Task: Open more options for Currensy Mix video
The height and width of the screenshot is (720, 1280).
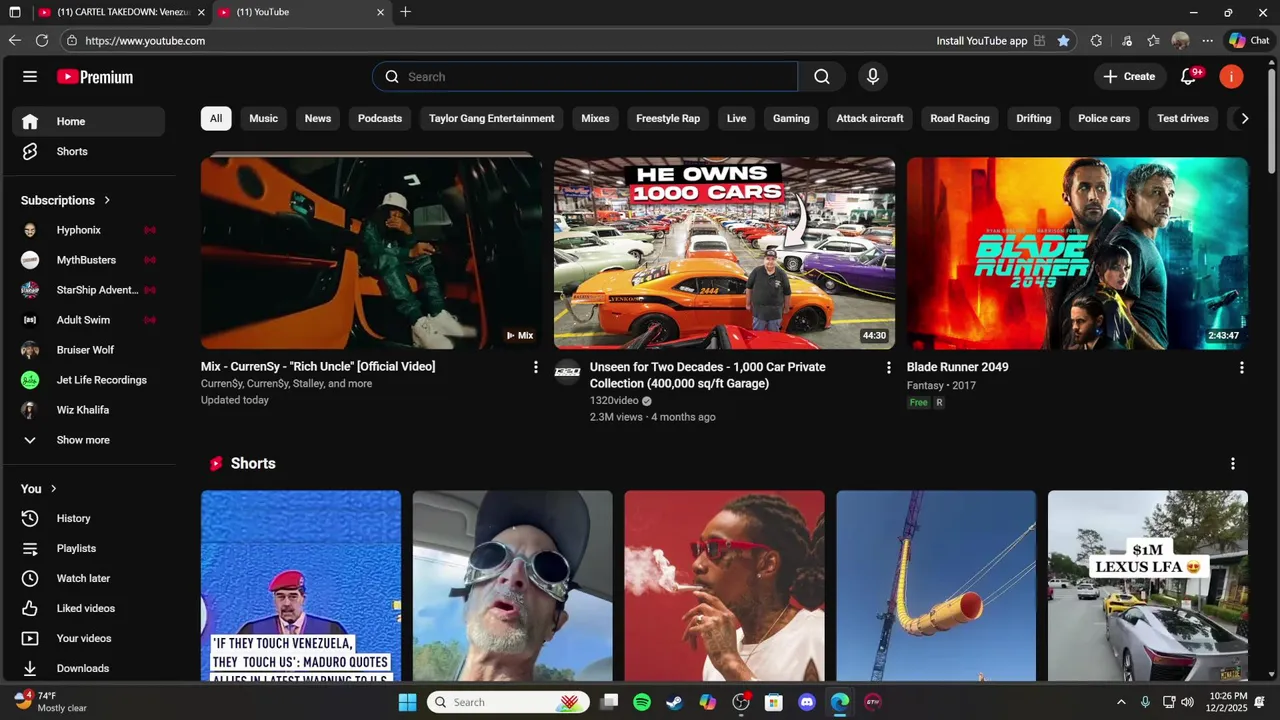Action: coord(535,368)
